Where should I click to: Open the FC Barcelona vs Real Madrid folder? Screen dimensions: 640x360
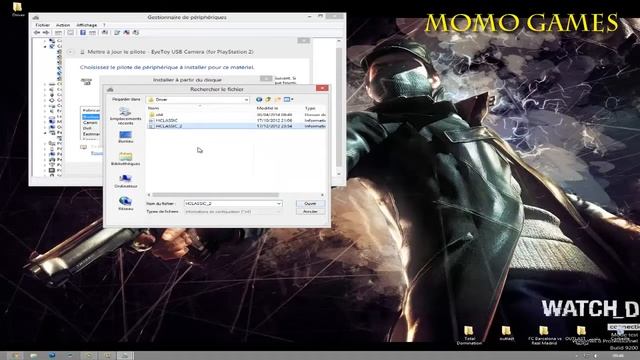click(x=544, y=335)
